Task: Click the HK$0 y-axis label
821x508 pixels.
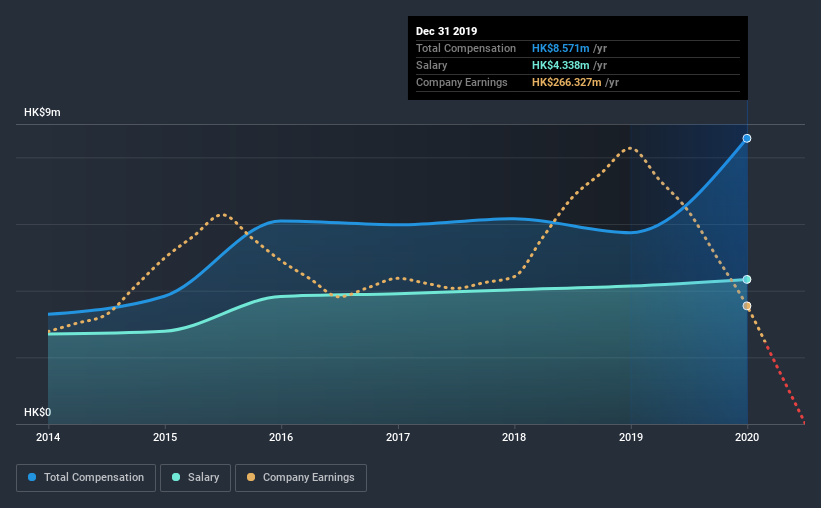Action: pos(38,413)
